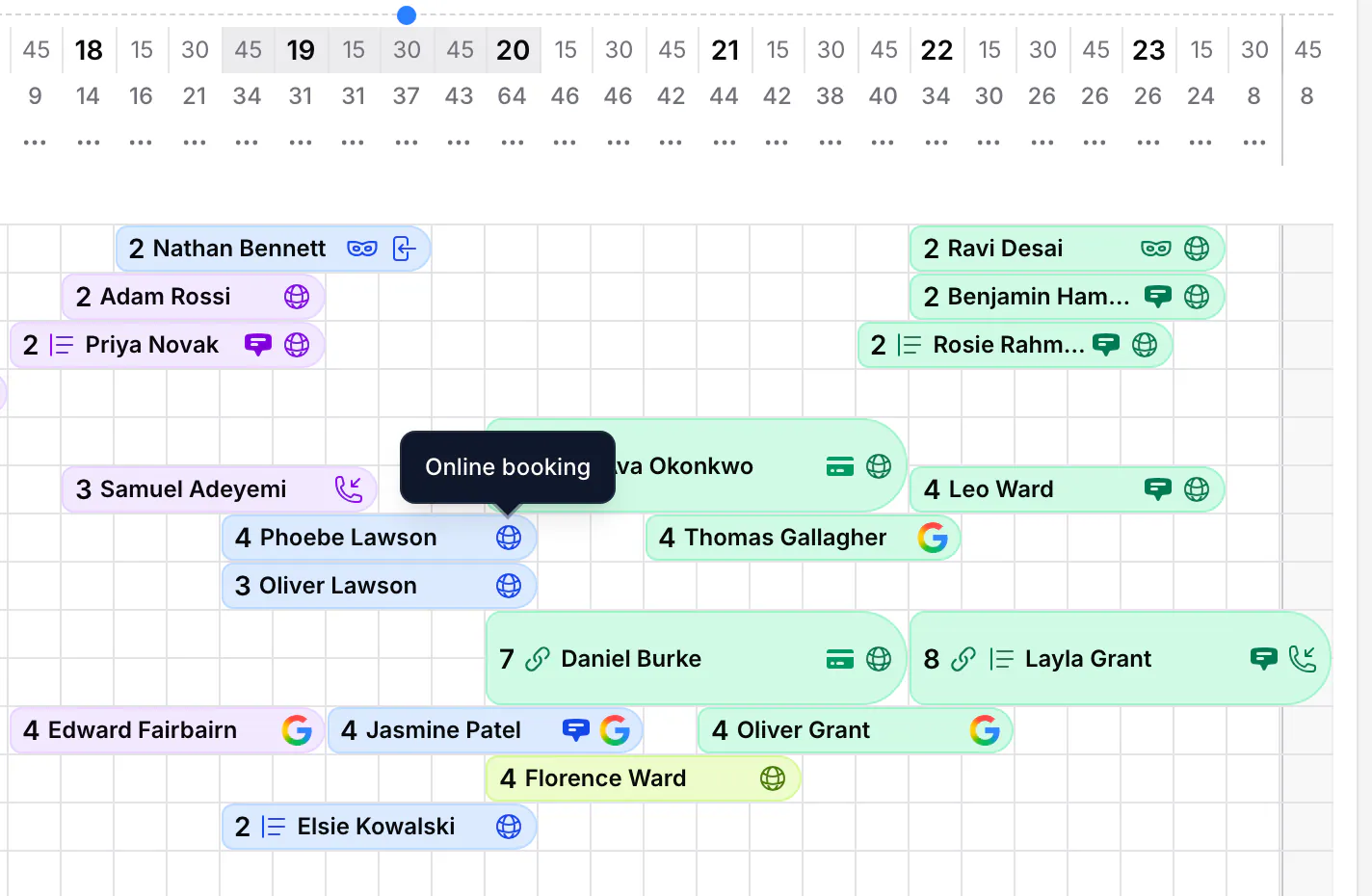Click the globe icon on Florence Ward's booking

[x=773, y=778]
